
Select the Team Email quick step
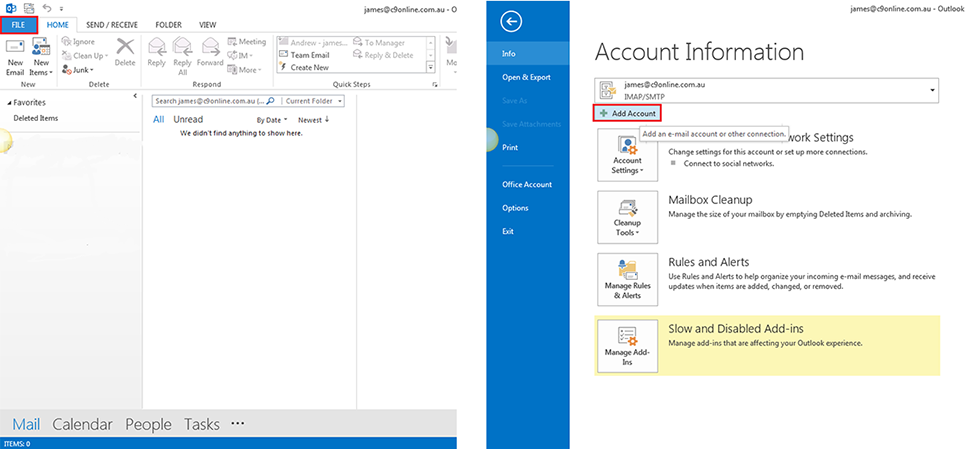(x=304, y=55)
